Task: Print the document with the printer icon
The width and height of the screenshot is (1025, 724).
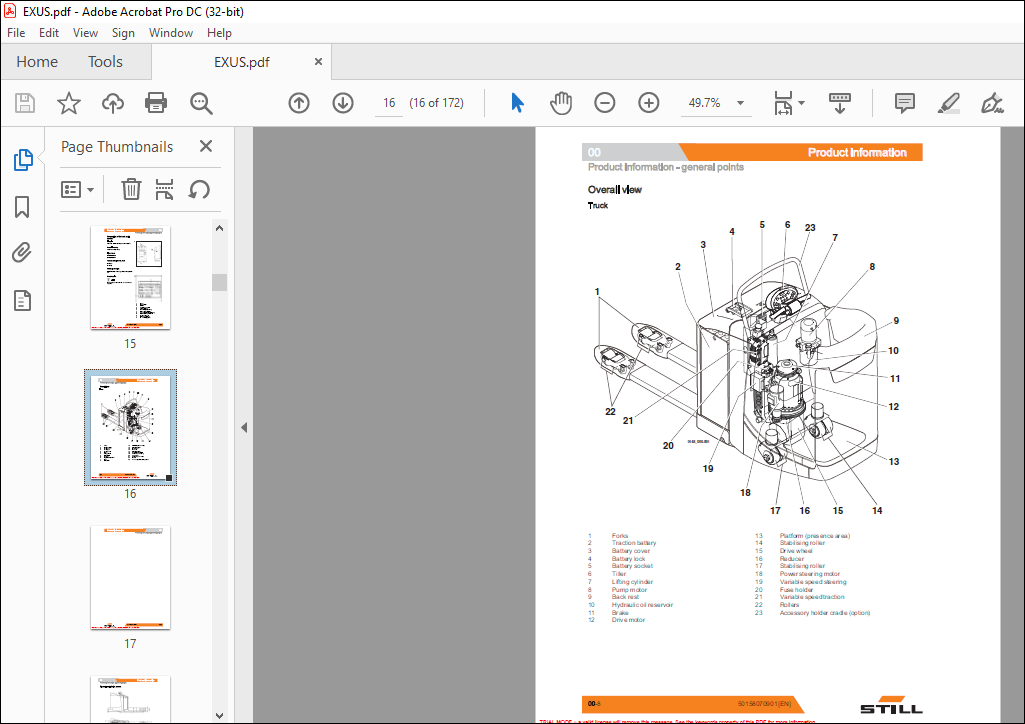Action: click(156, 103)
